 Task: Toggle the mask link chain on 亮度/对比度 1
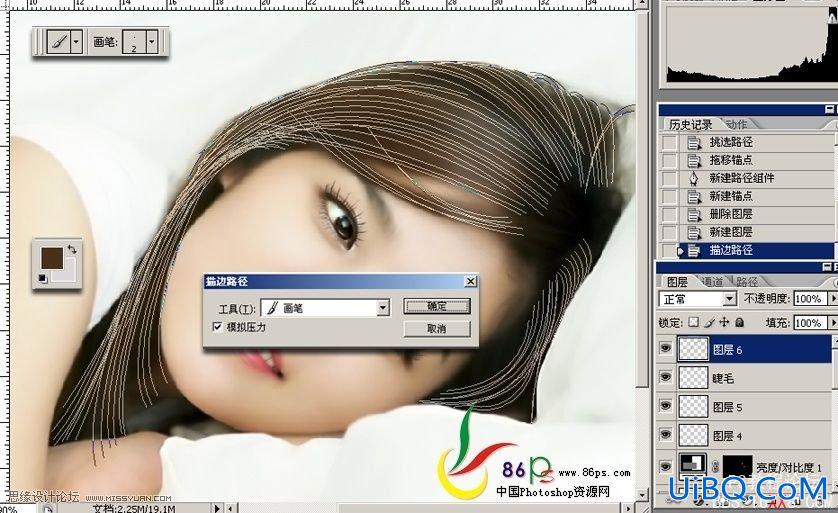click(x=715, y=467)
